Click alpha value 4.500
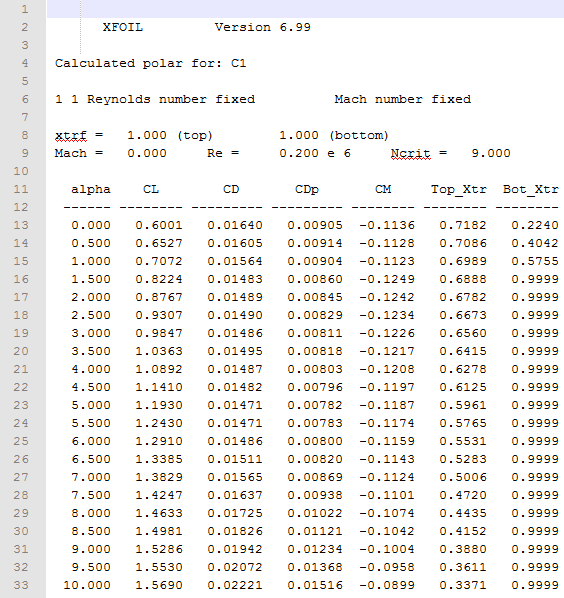The image size is (564, 598). tap(91, 387)
